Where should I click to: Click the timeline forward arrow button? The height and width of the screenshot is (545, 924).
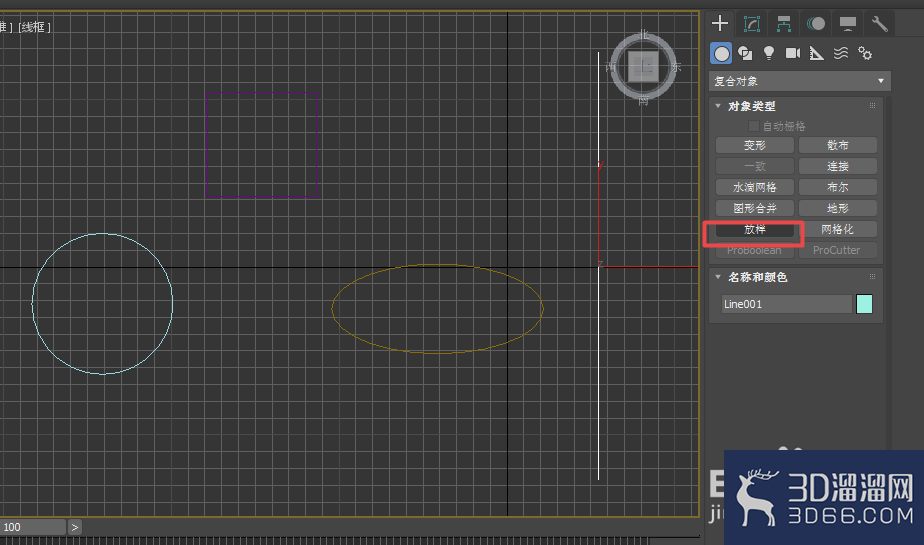(x=74, y=527)
